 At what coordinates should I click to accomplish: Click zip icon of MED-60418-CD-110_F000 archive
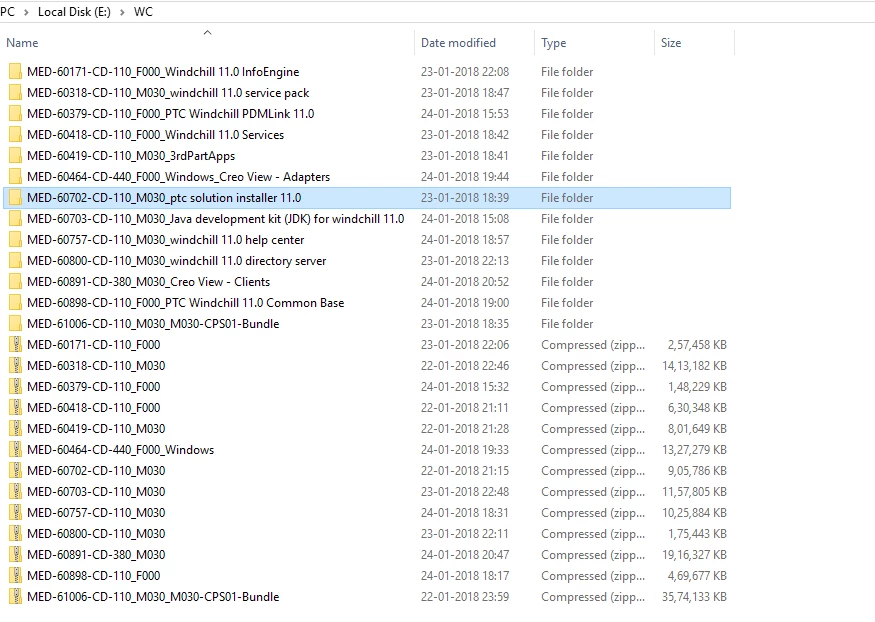click(15, 408)
